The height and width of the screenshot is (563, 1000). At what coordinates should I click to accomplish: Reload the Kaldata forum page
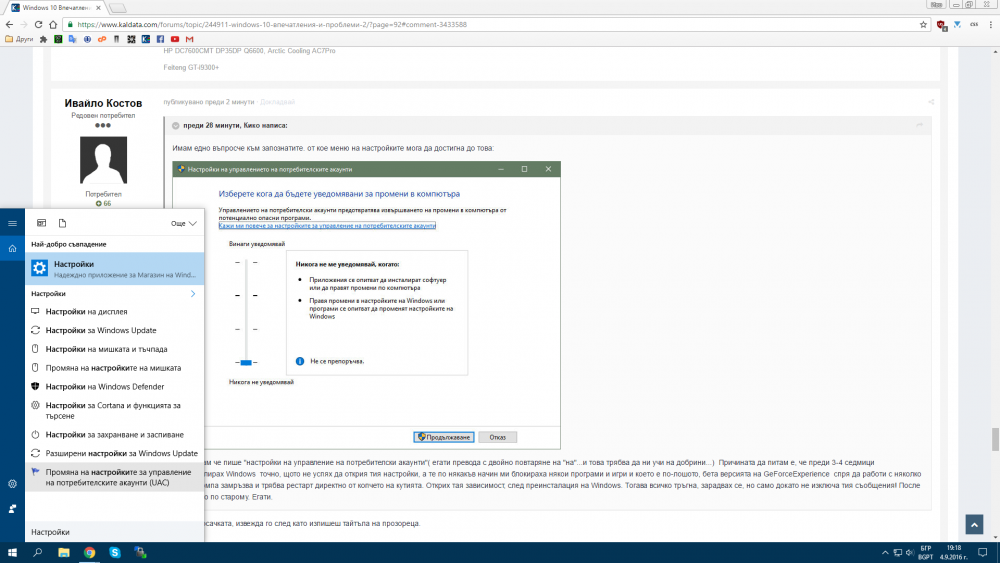pos(38,24)
